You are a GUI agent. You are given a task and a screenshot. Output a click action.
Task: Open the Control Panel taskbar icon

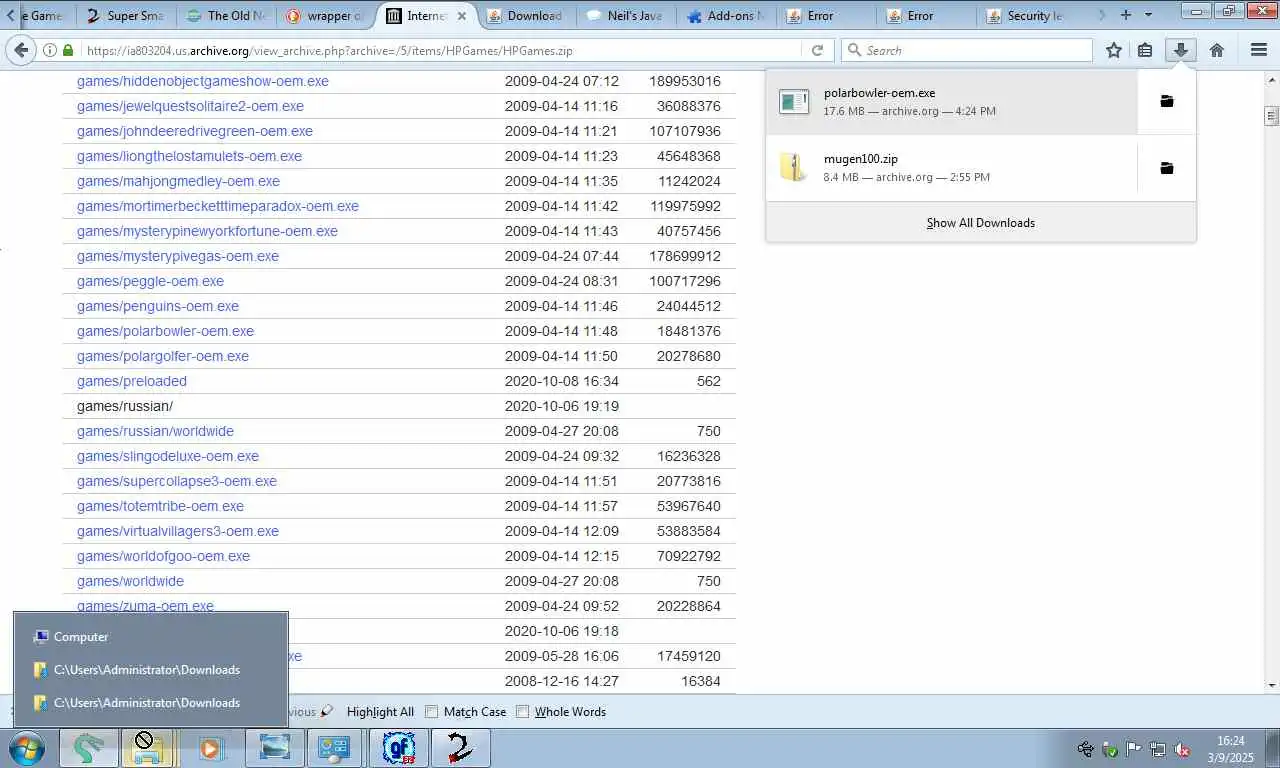pyautogui.click(x=334, y=748)
